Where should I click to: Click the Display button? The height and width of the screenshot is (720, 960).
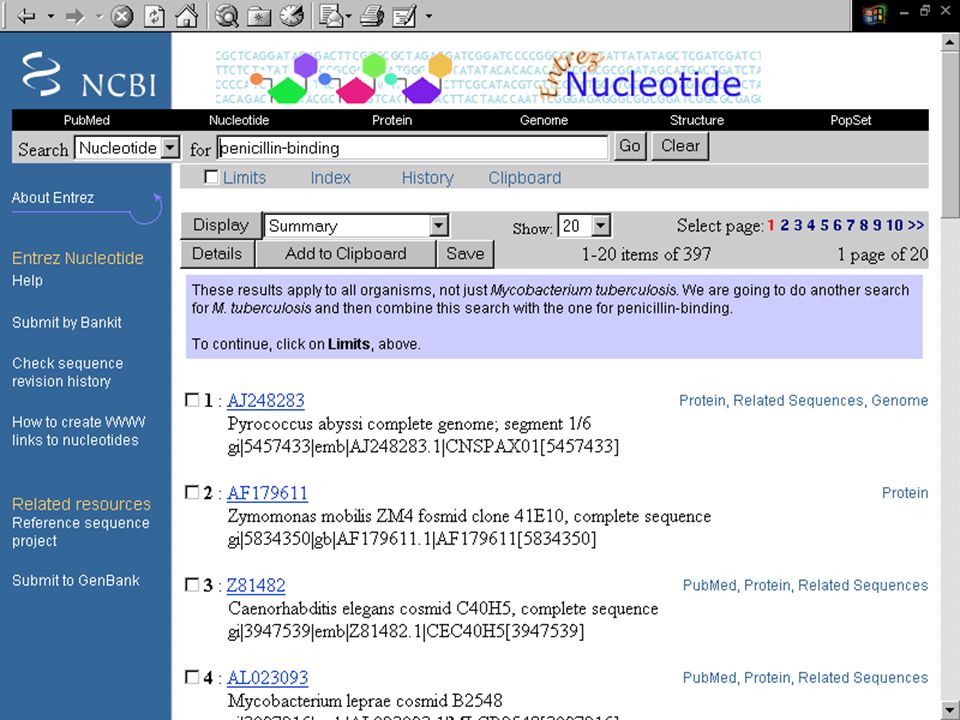221,225
